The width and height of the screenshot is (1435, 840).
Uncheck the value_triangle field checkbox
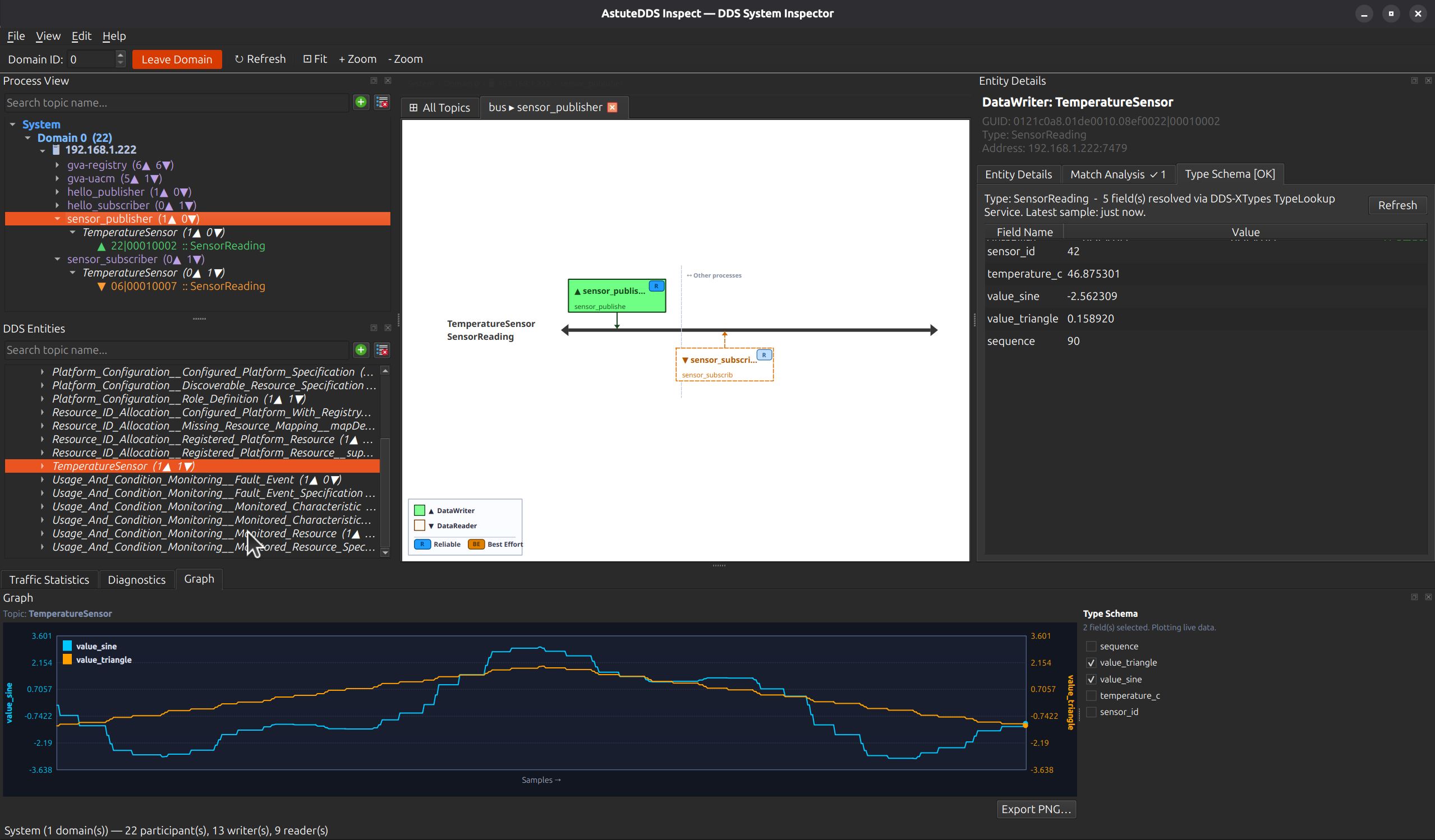(x=1091, y=663)
